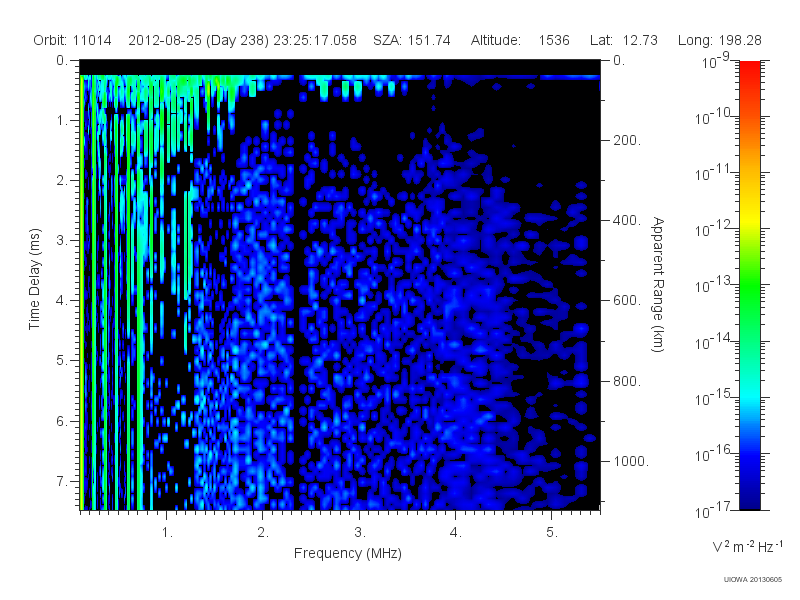The image size is (800, 600).
Task: Click the 2. tick on the frequency axis
Action: point(263,533)
